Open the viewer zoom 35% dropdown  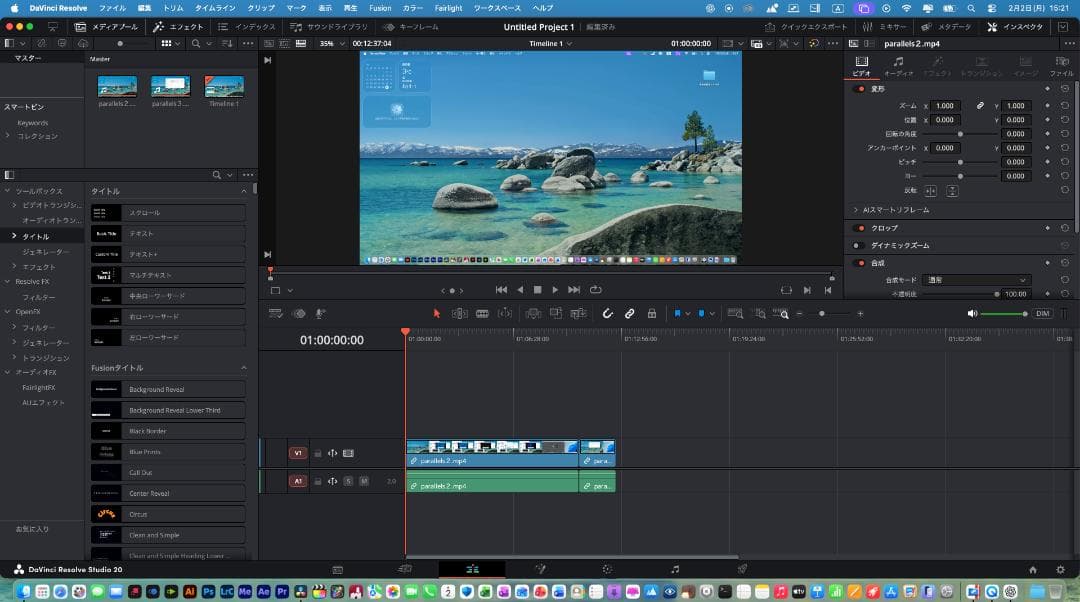click(331, 44)
